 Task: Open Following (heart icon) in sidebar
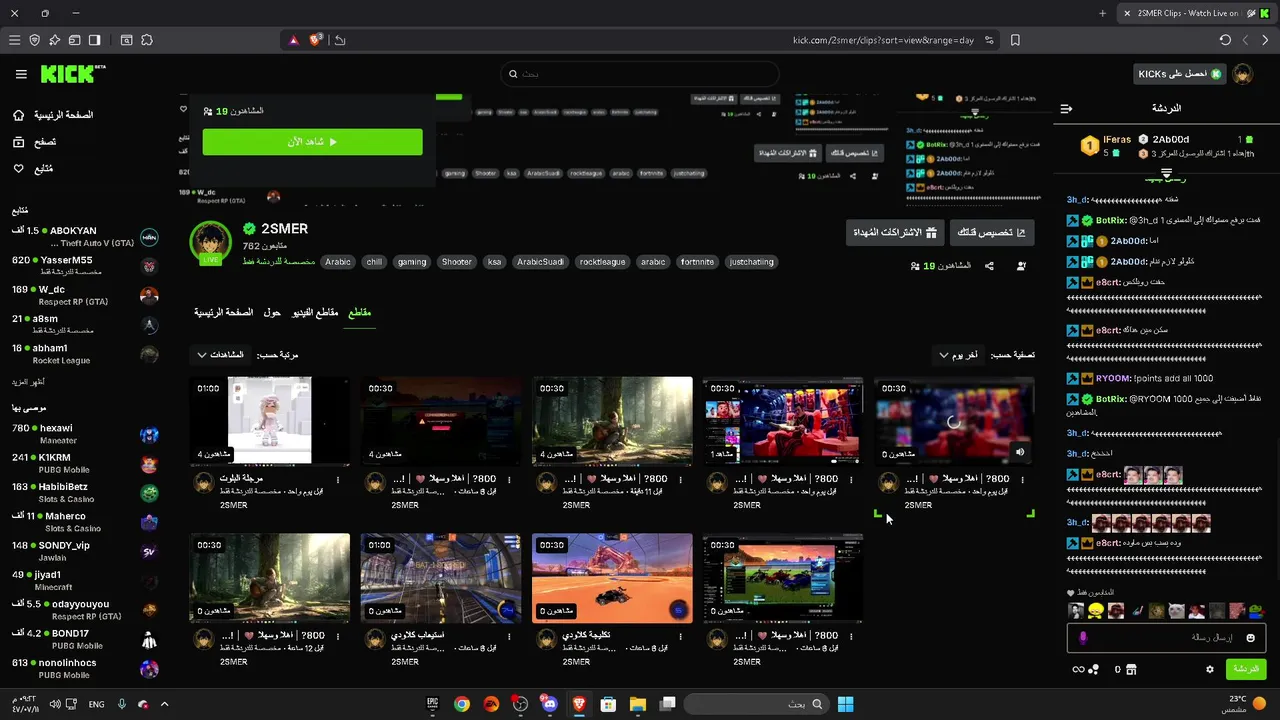pos(18,169)
